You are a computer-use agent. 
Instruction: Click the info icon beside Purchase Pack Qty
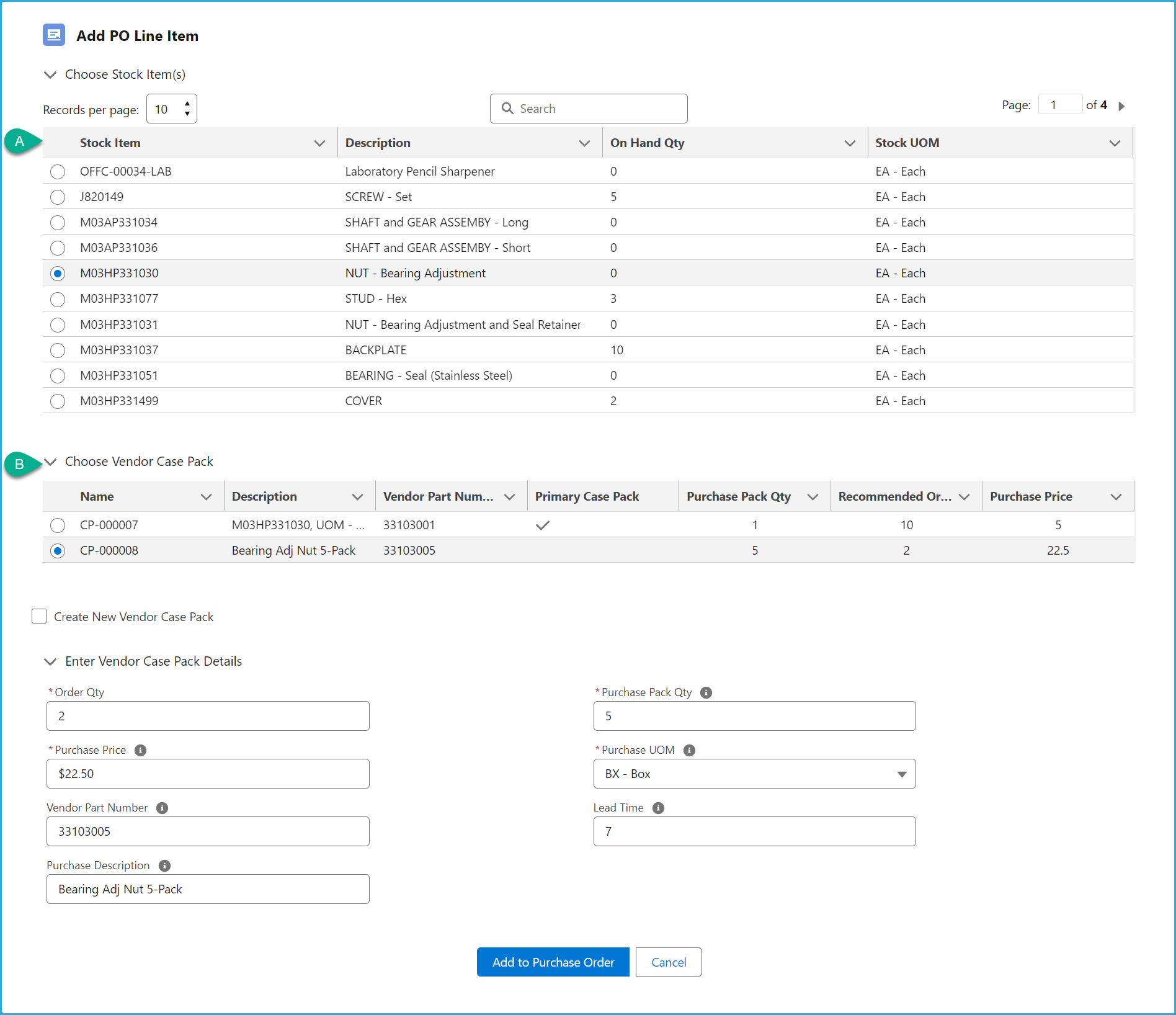[706, 692]
